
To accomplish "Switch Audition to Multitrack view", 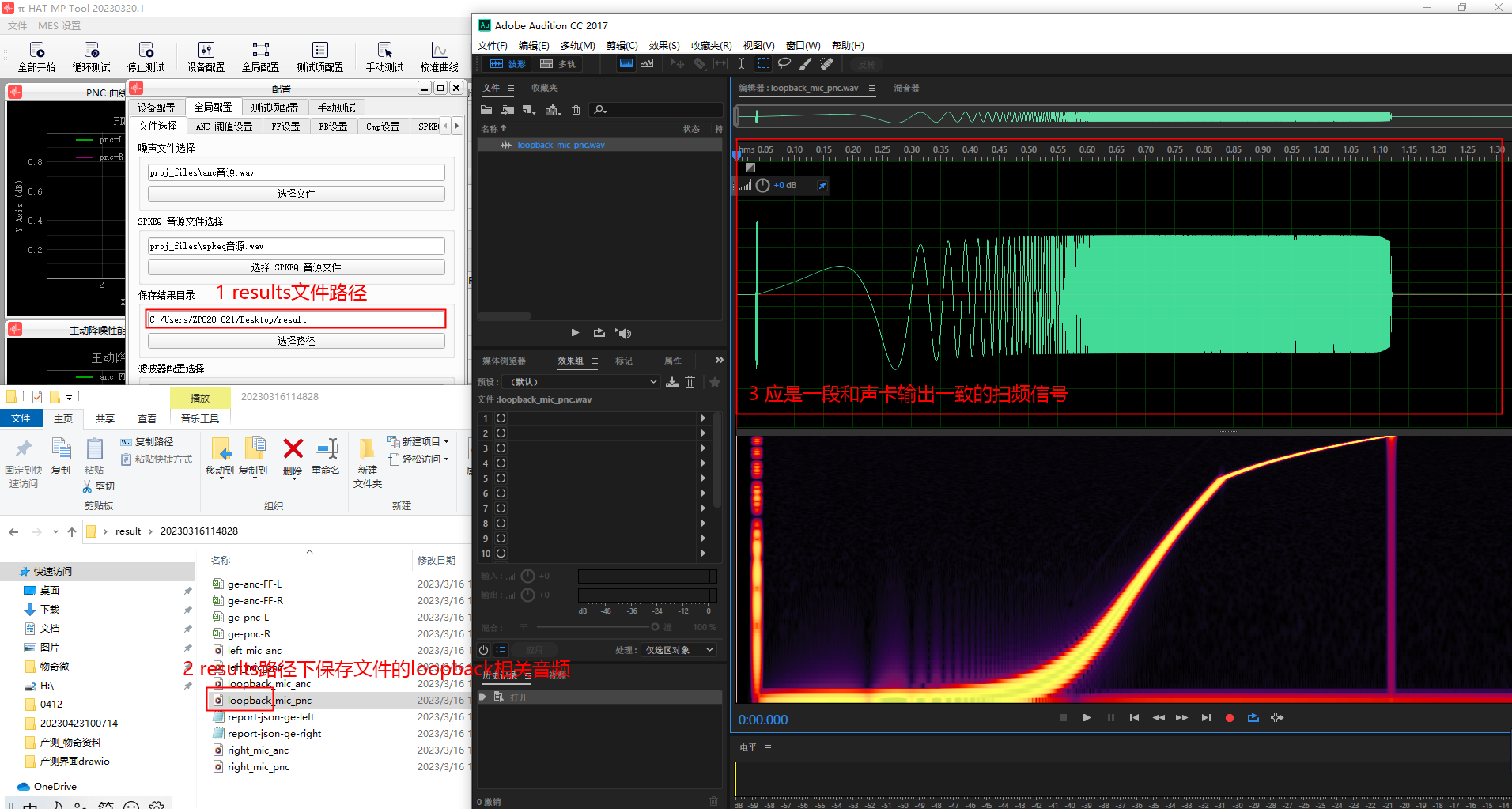I will (558, 64).
